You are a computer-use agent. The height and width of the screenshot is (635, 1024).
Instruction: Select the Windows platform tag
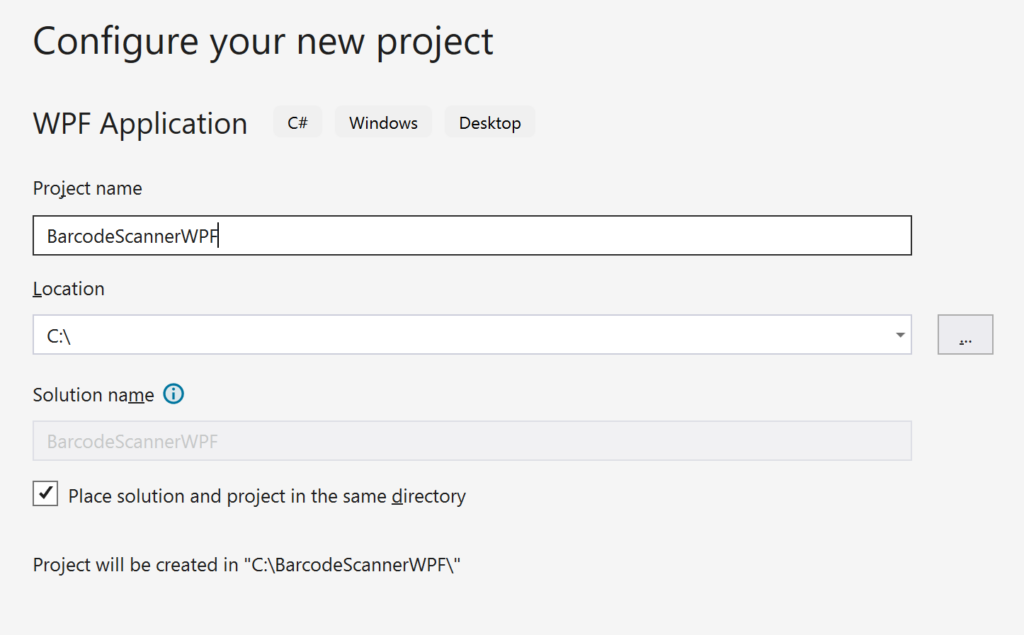[x=382, y=122]
